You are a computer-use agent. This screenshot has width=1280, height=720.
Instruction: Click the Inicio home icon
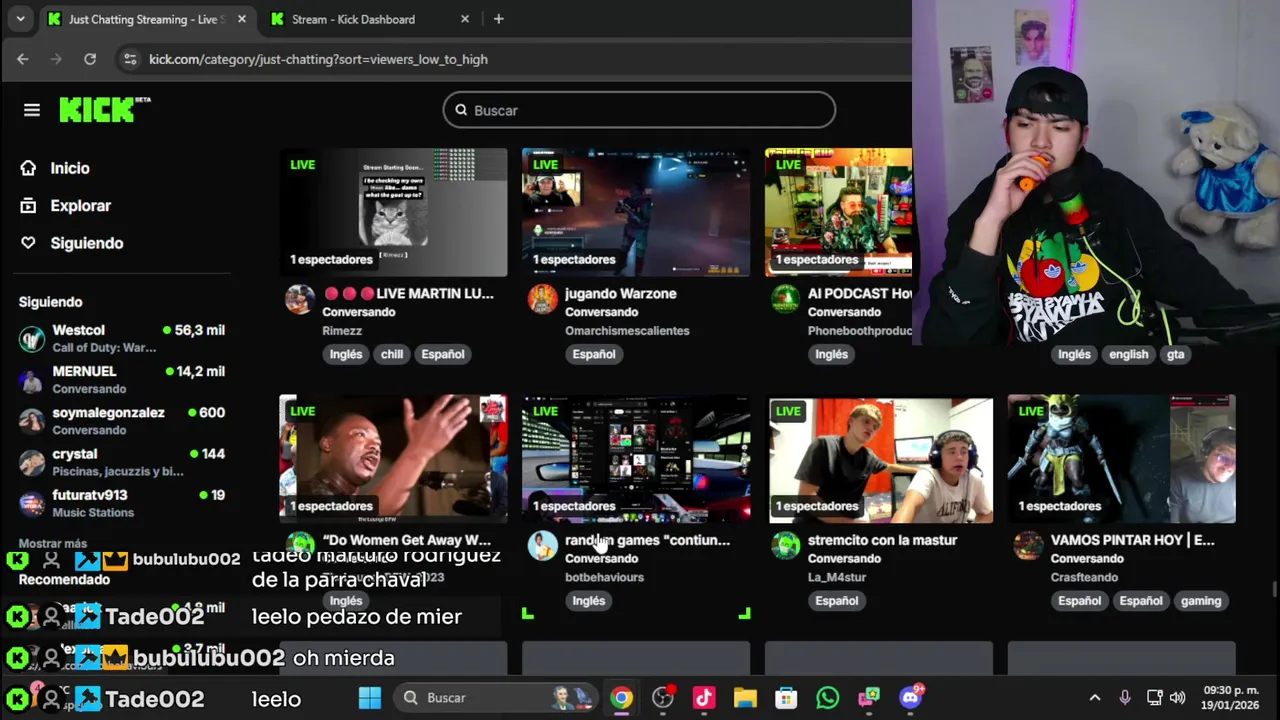coord(28,168)
